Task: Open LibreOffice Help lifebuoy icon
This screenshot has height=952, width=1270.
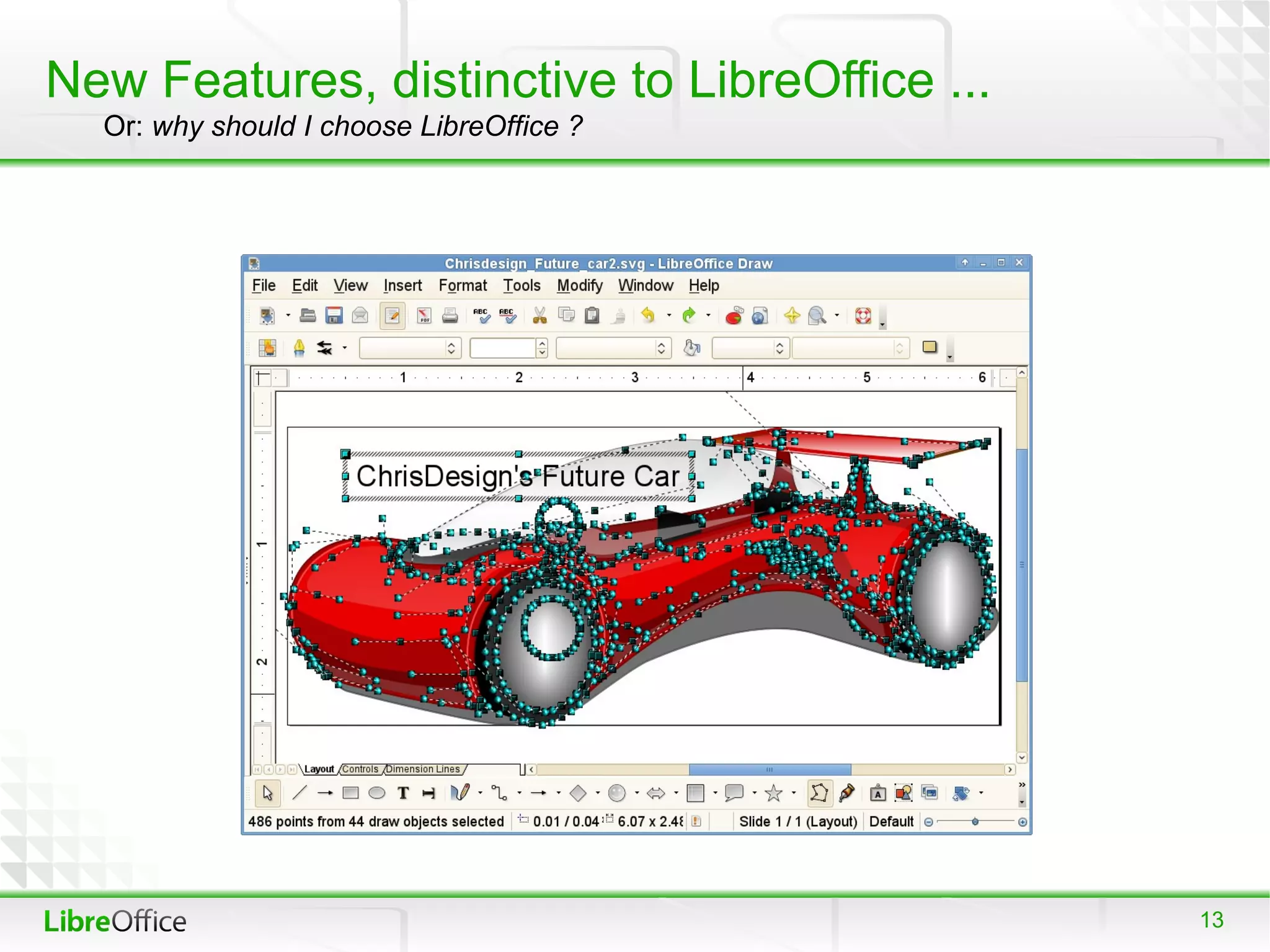Action: 863,316
